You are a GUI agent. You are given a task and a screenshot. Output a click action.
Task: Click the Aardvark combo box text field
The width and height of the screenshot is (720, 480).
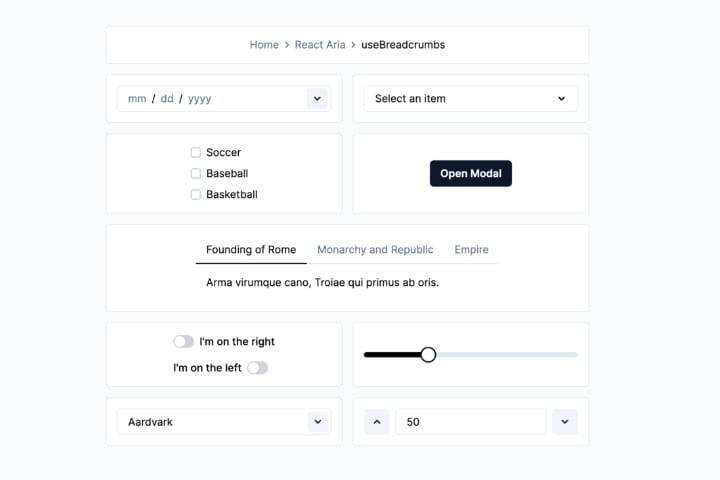point(210,422)
